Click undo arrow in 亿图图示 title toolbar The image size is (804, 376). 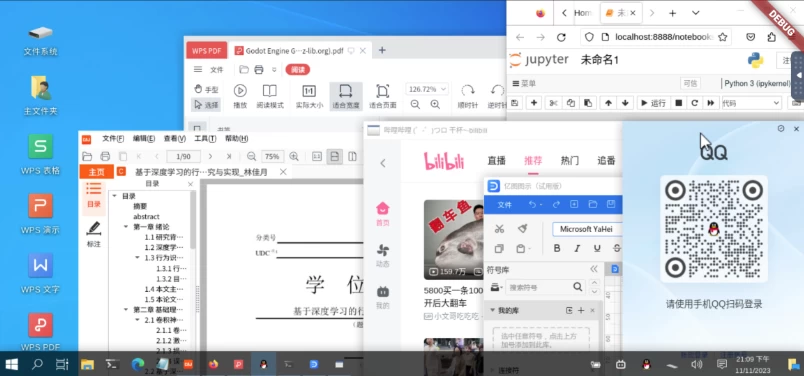click(x=533, y=205)
